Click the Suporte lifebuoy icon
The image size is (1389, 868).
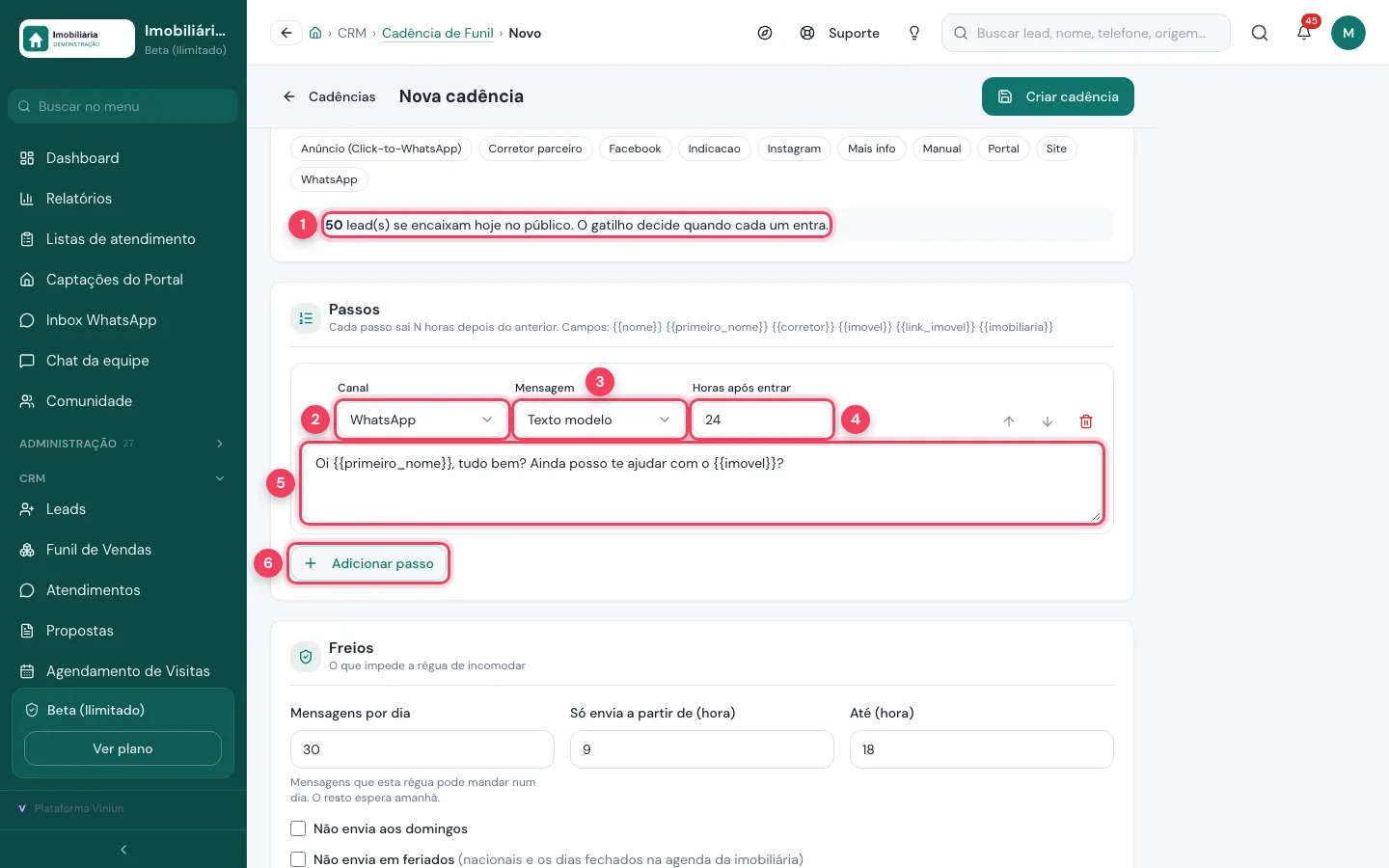[x=807, y=33]
